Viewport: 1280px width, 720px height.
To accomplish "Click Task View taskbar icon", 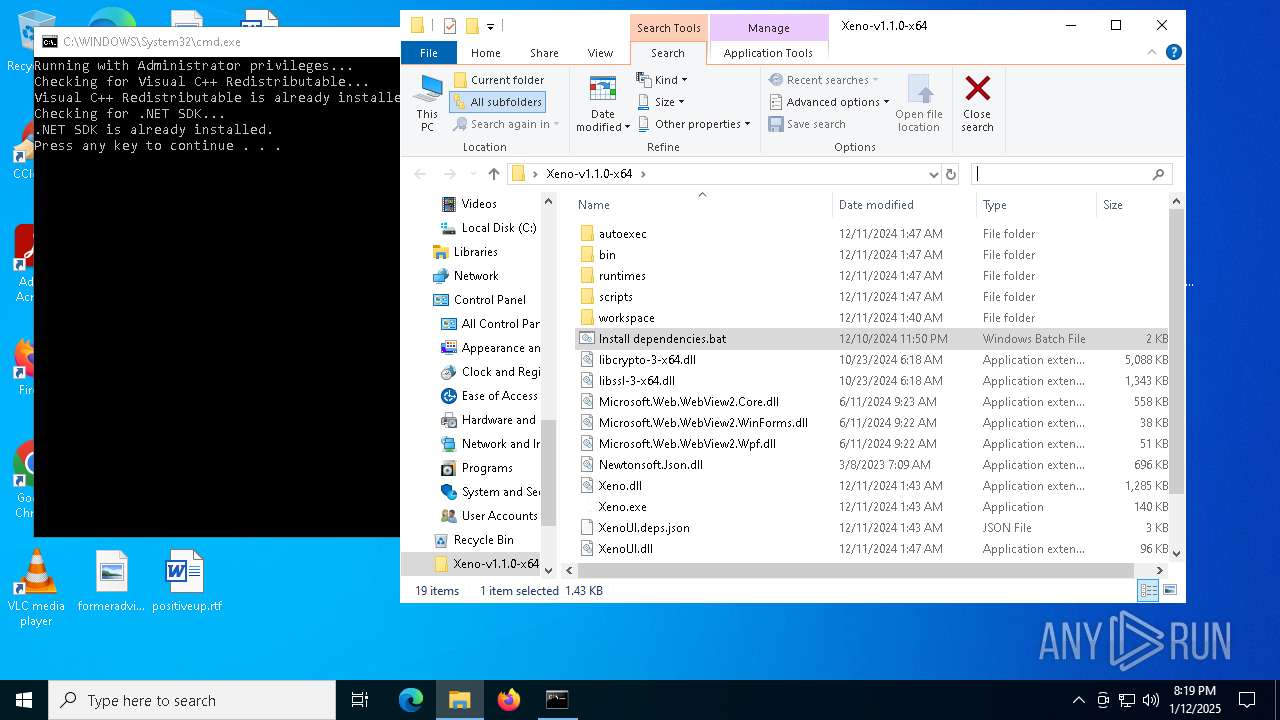I will pyautogui.click(x=360, y=700).
